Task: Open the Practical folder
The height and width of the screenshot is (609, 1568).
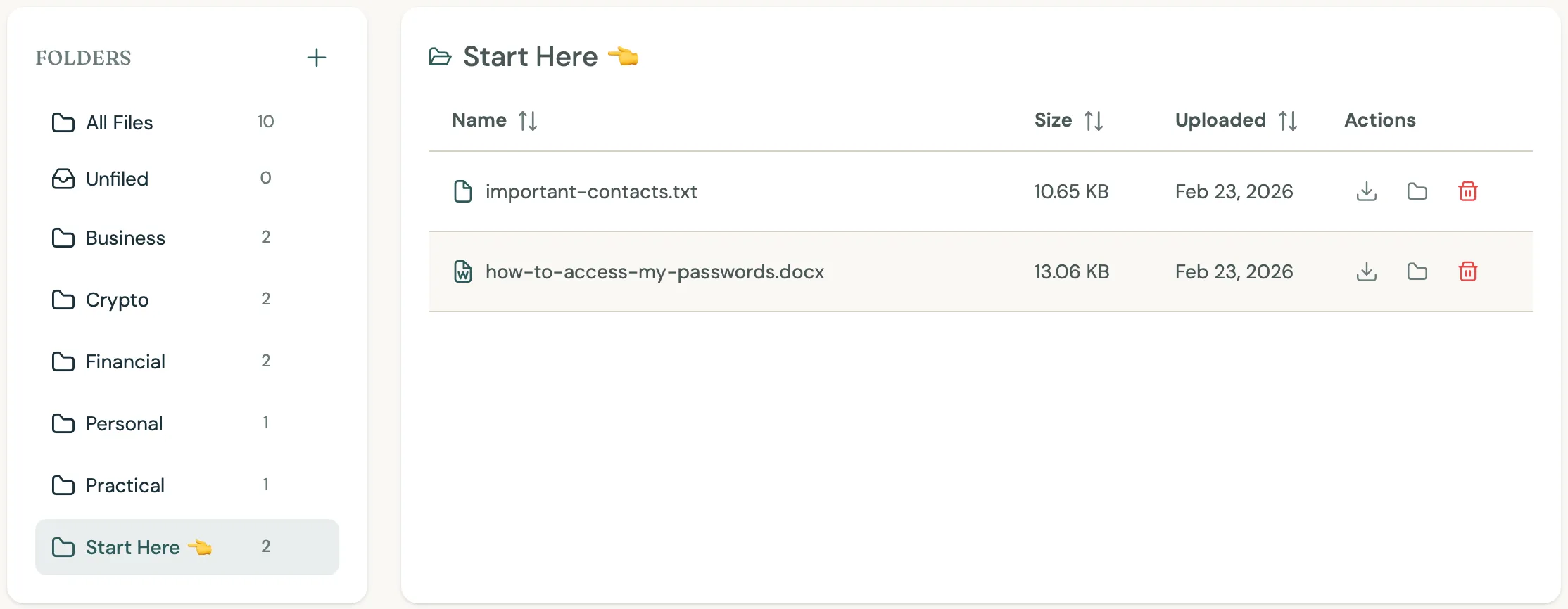Action: pos(125,485)
